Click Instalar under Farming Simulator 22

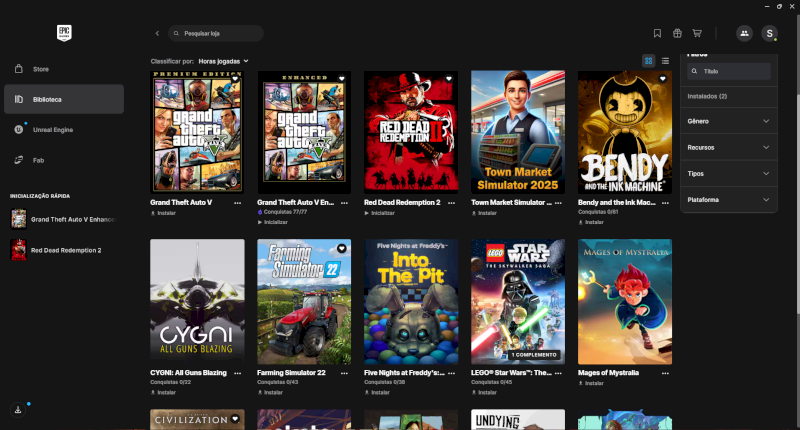tap(270, 393)
